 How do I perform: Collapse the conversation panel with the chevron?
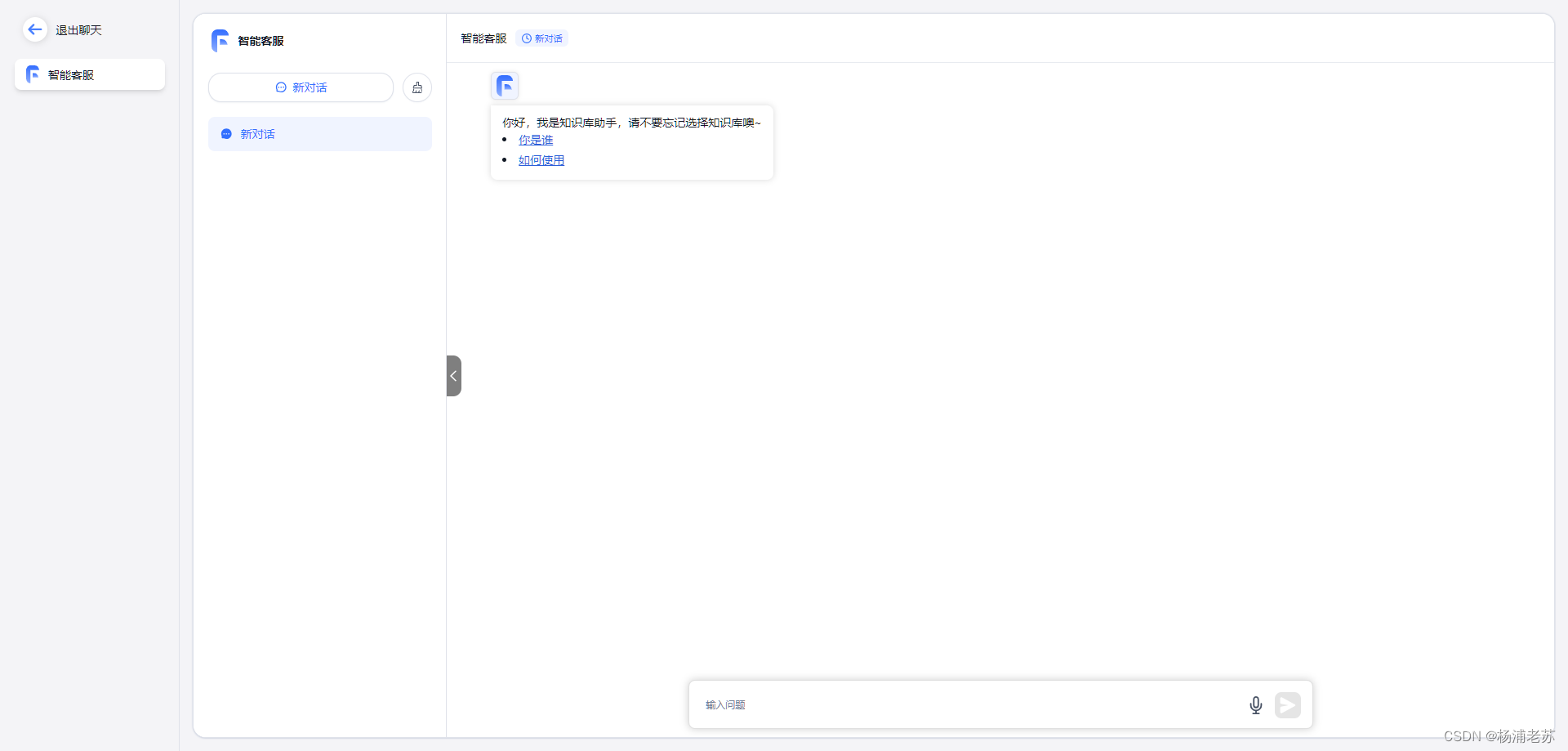click(x=454, y=376)
